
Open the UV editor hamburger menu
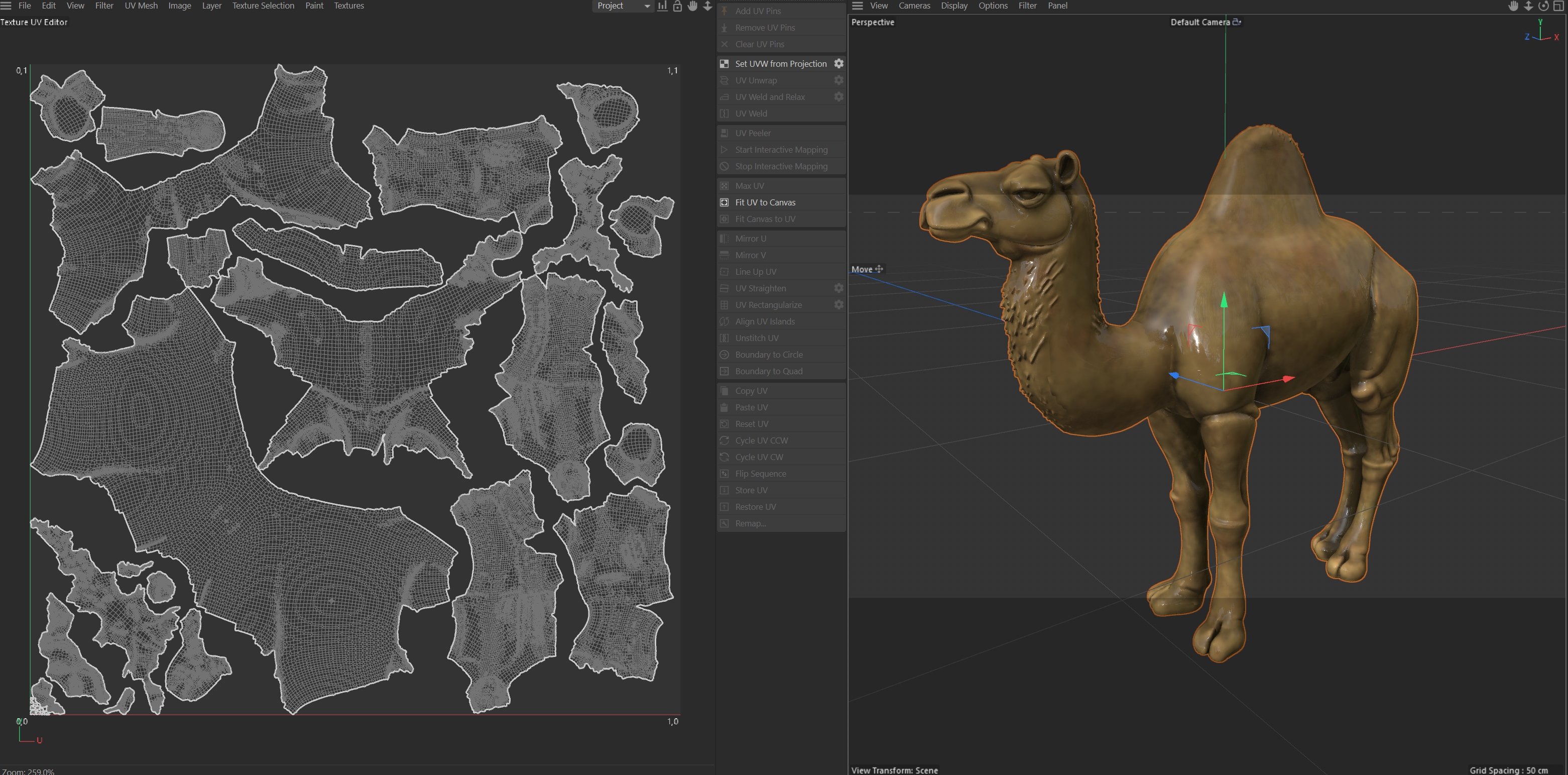tap(6, 6)
